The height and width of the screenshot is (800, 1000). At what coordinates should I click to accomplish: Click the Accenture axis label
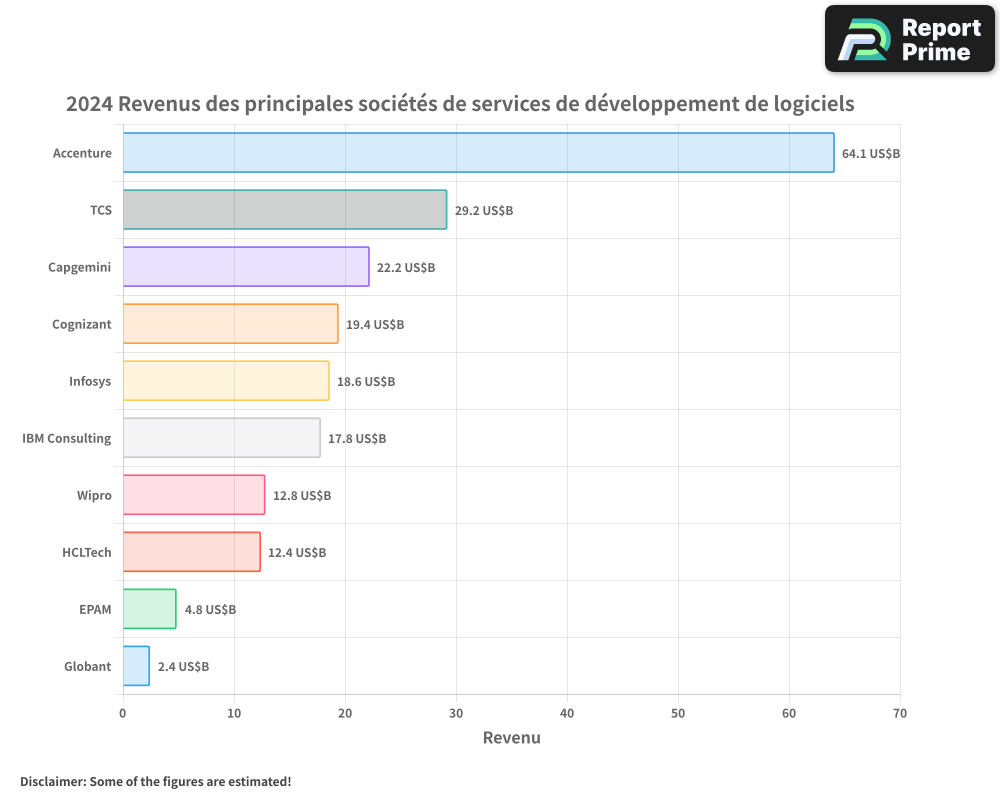(x=82, y=153)
